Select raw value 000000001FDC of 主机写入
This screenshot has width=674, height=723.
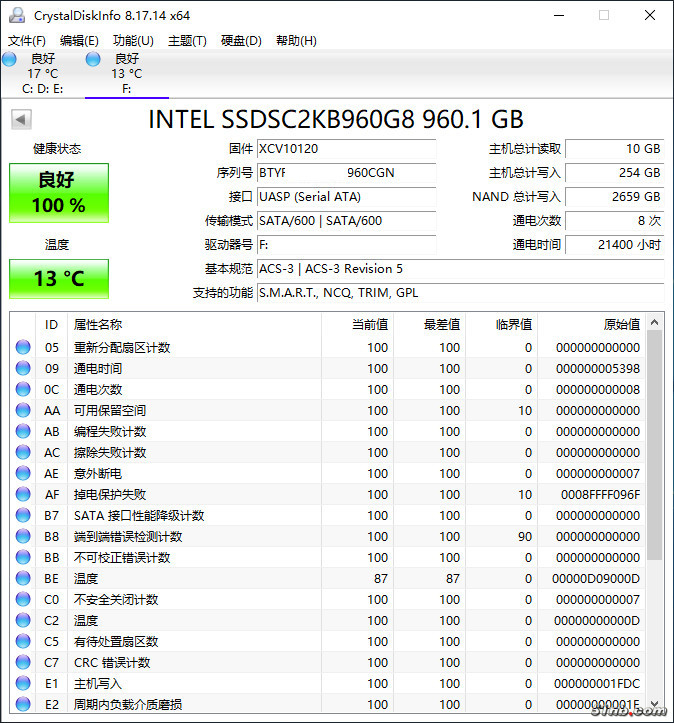pos(597,683)
